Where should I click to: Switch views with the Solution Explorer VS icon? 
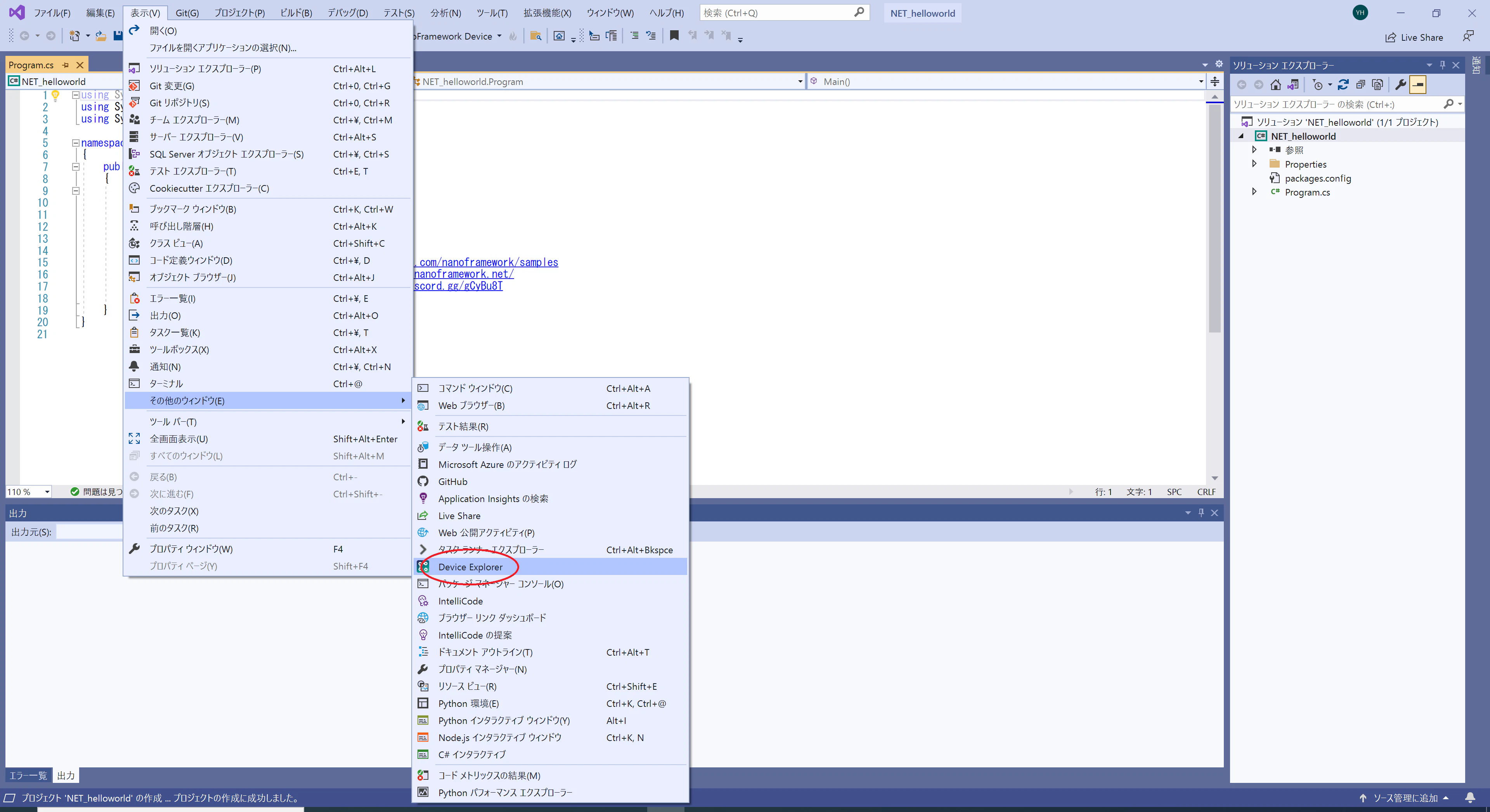coord(1293,85)
